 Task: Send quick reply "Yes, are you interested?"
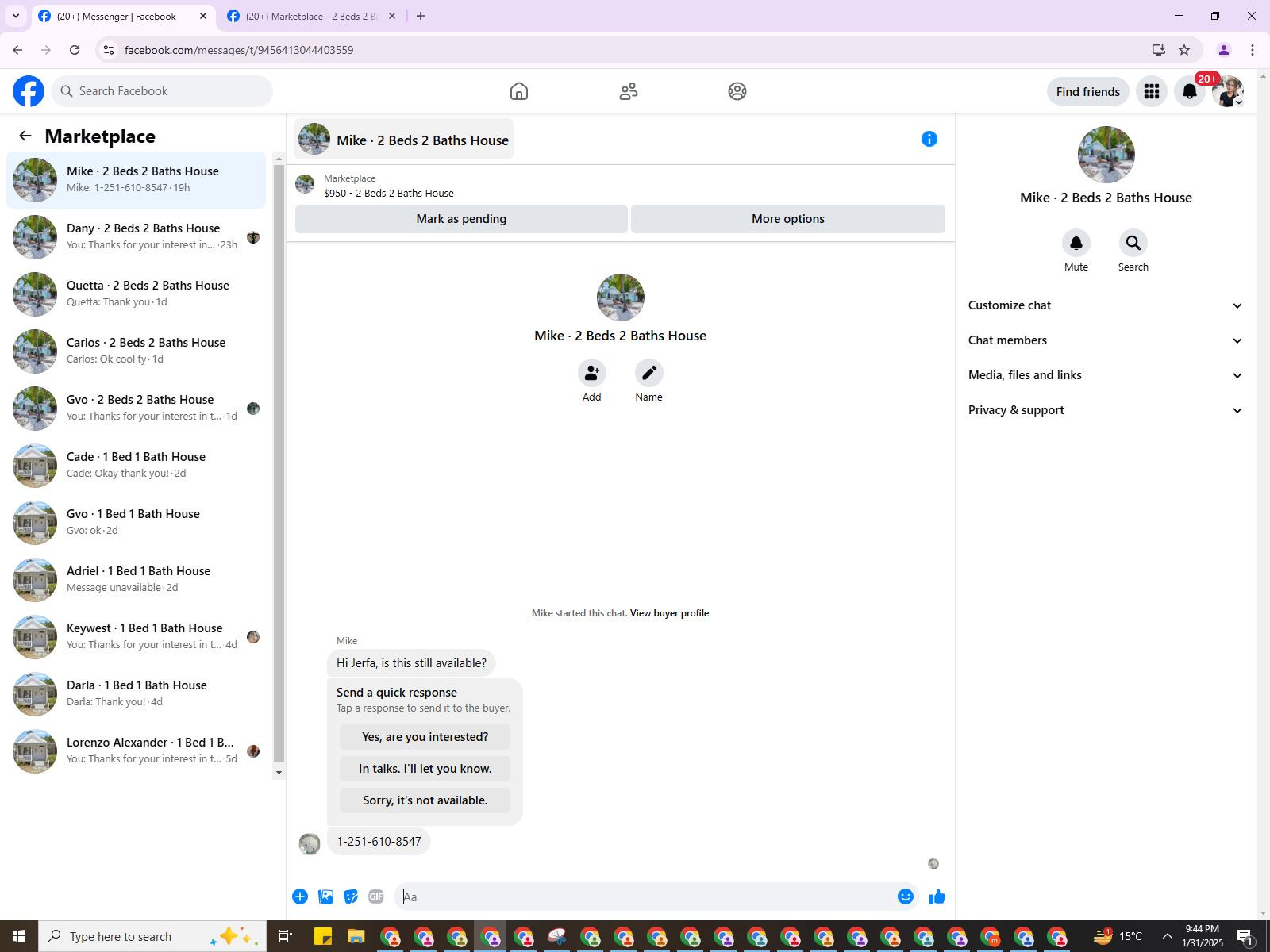click(425, 737)
